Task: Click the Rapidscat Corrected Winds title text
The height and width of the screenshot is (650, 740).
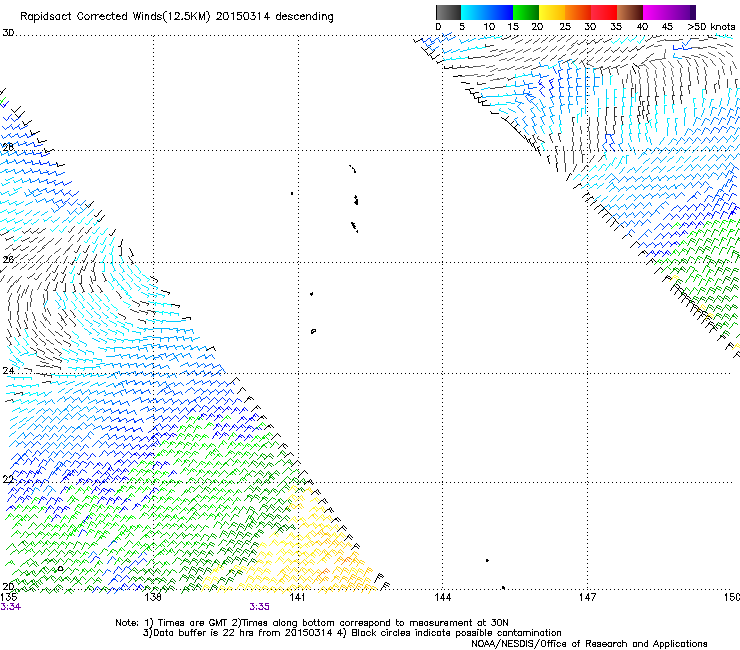Action: (x=177, y=17)
